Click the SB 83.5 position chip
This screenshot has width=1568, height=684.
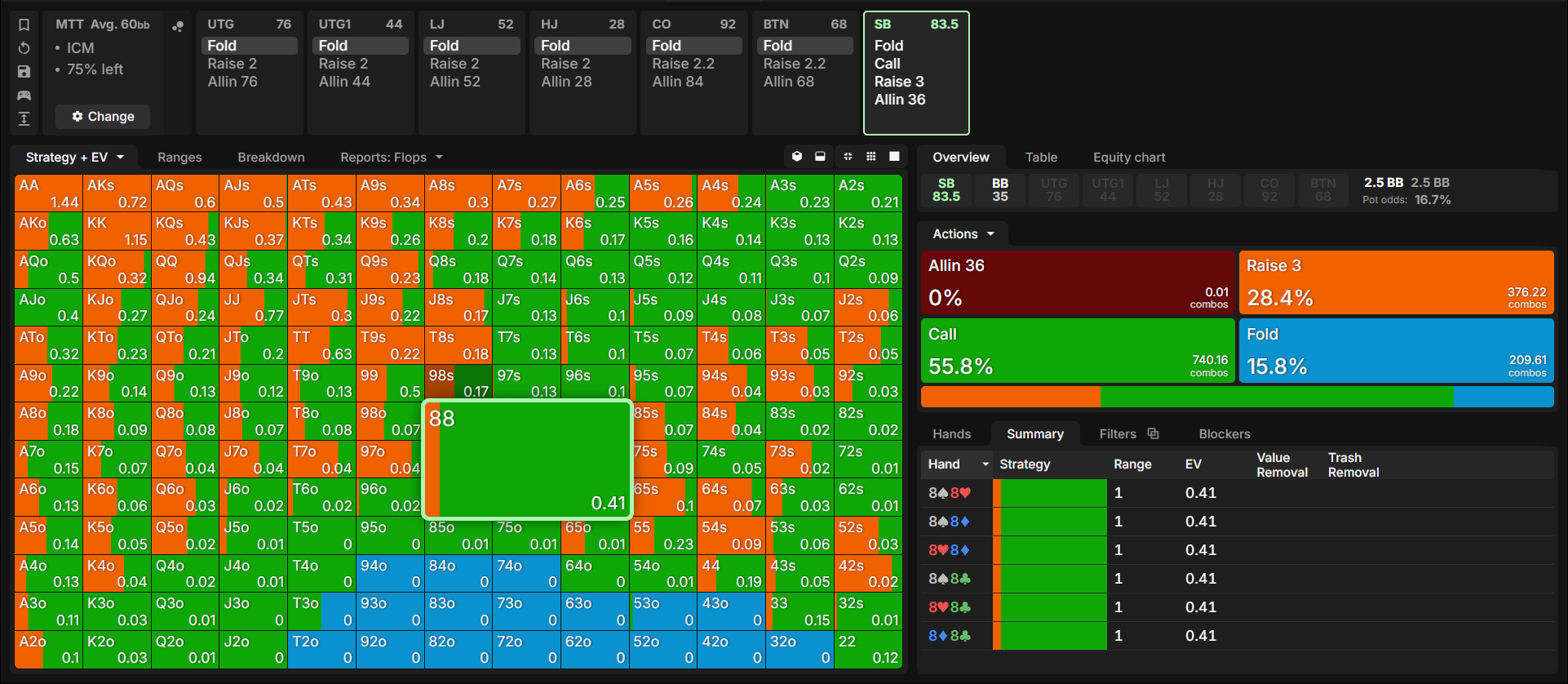[946, 190]
